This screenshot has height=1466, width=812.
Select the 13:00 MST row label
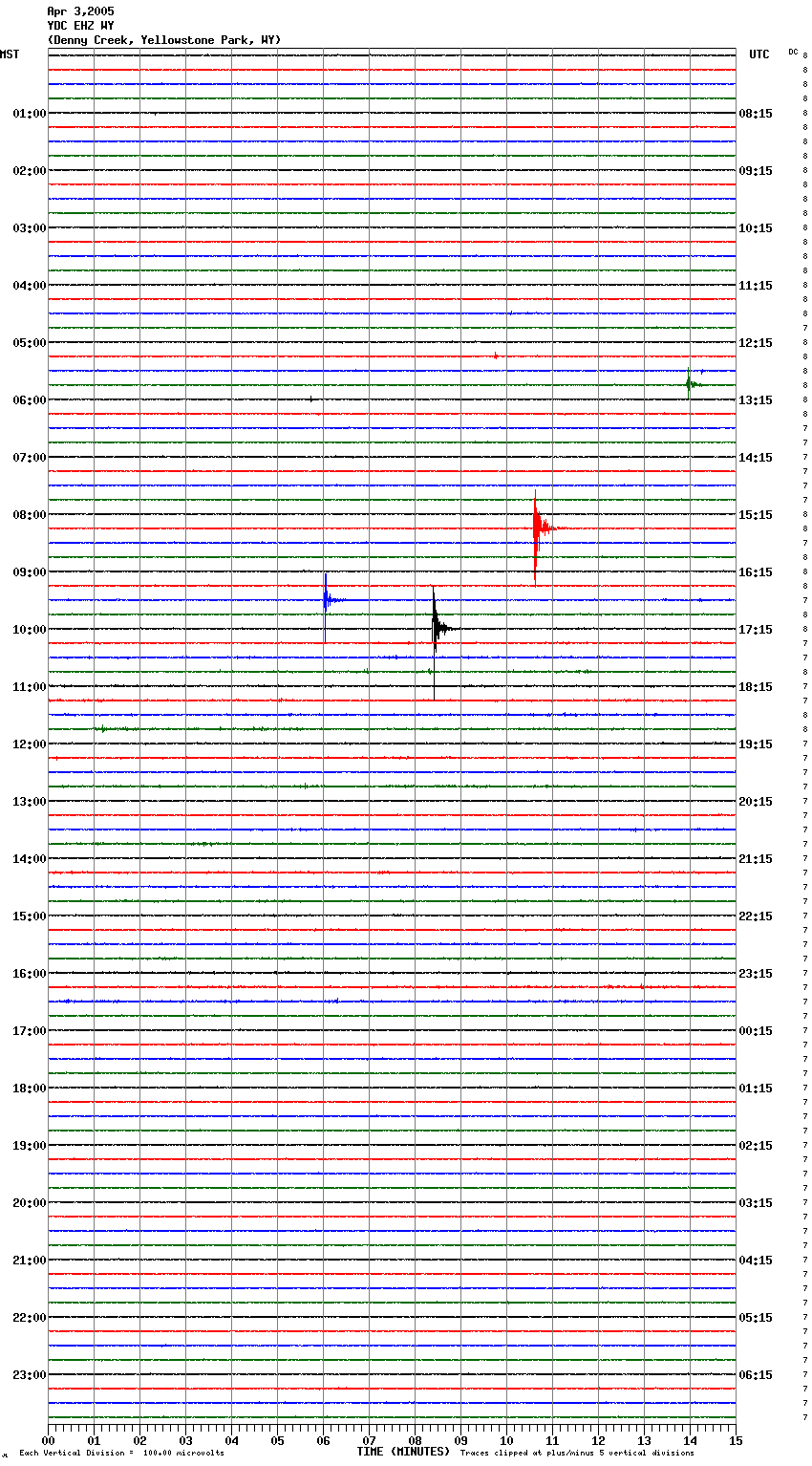point(29,802)
